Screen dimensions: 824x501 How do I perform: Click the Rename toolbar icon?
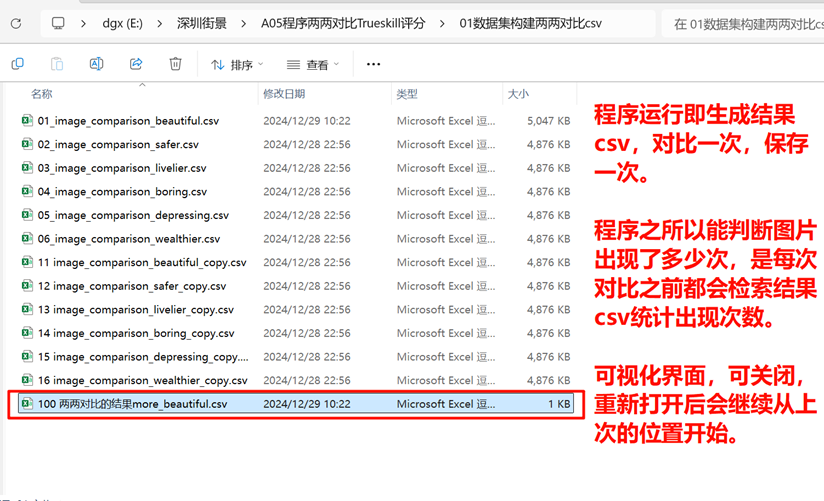coord(96,64)
